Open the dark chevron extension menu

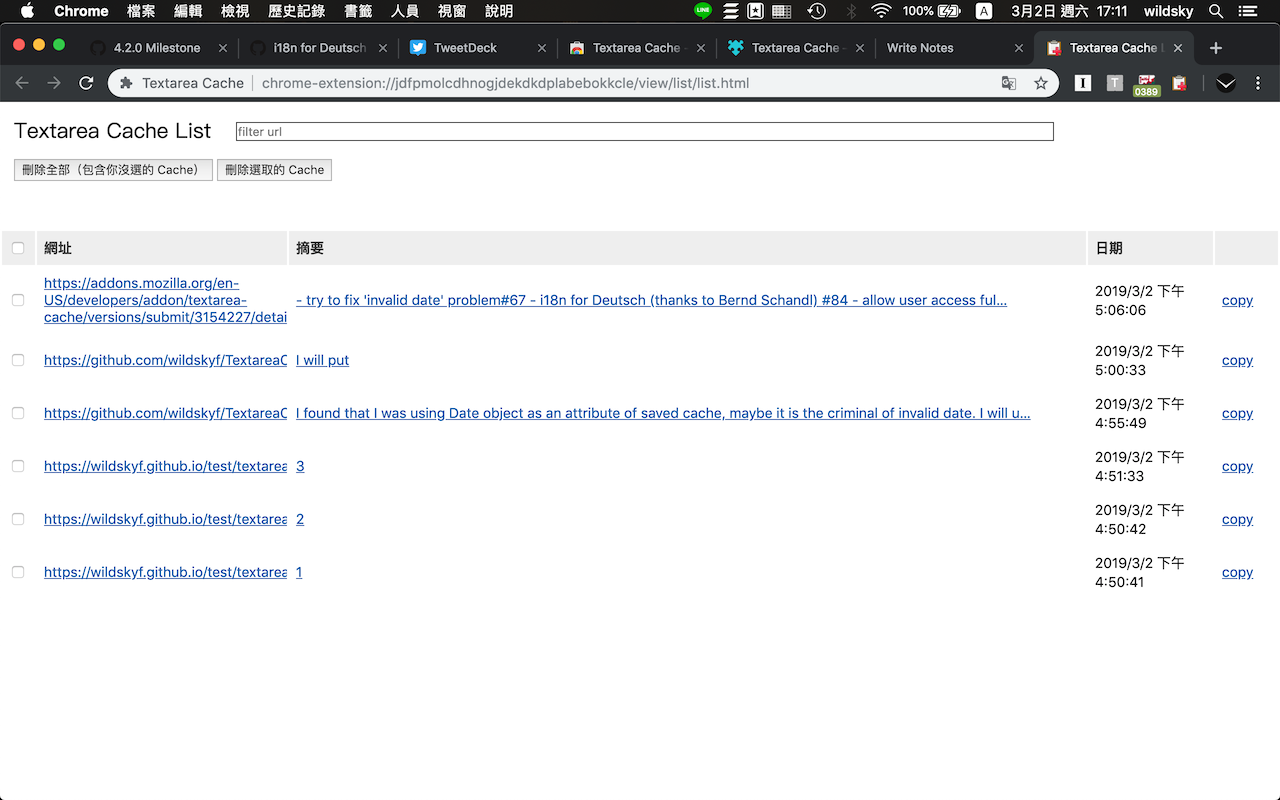[1225, 83]
